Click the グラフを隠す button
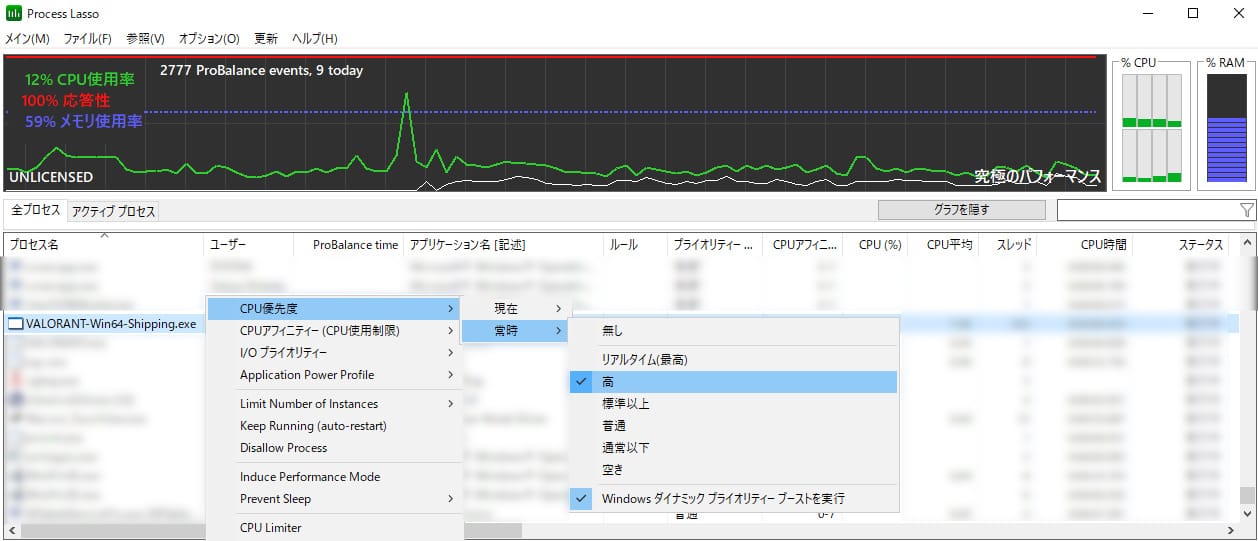 click(961, 210)
